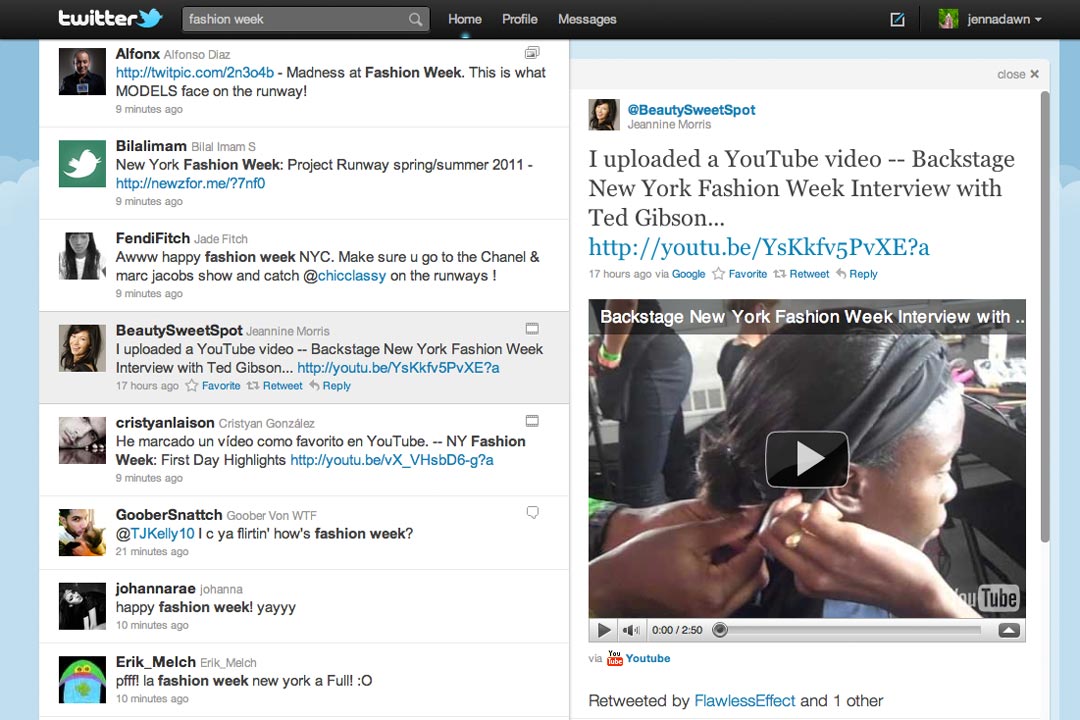Click Favorite star icon in detail pane
Screen dimensions: 1080x720
pyautogui.click(x=718, y=274)
